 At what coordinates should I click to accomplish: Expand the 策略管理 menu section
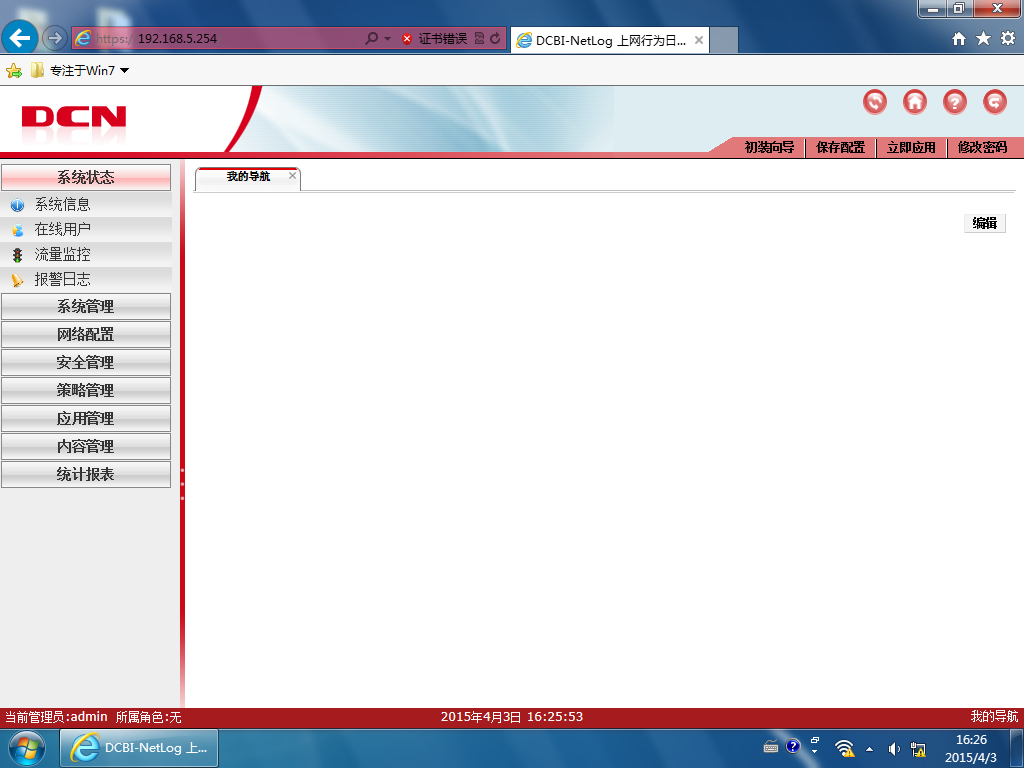pyautogui.click(x=86, y=391)
